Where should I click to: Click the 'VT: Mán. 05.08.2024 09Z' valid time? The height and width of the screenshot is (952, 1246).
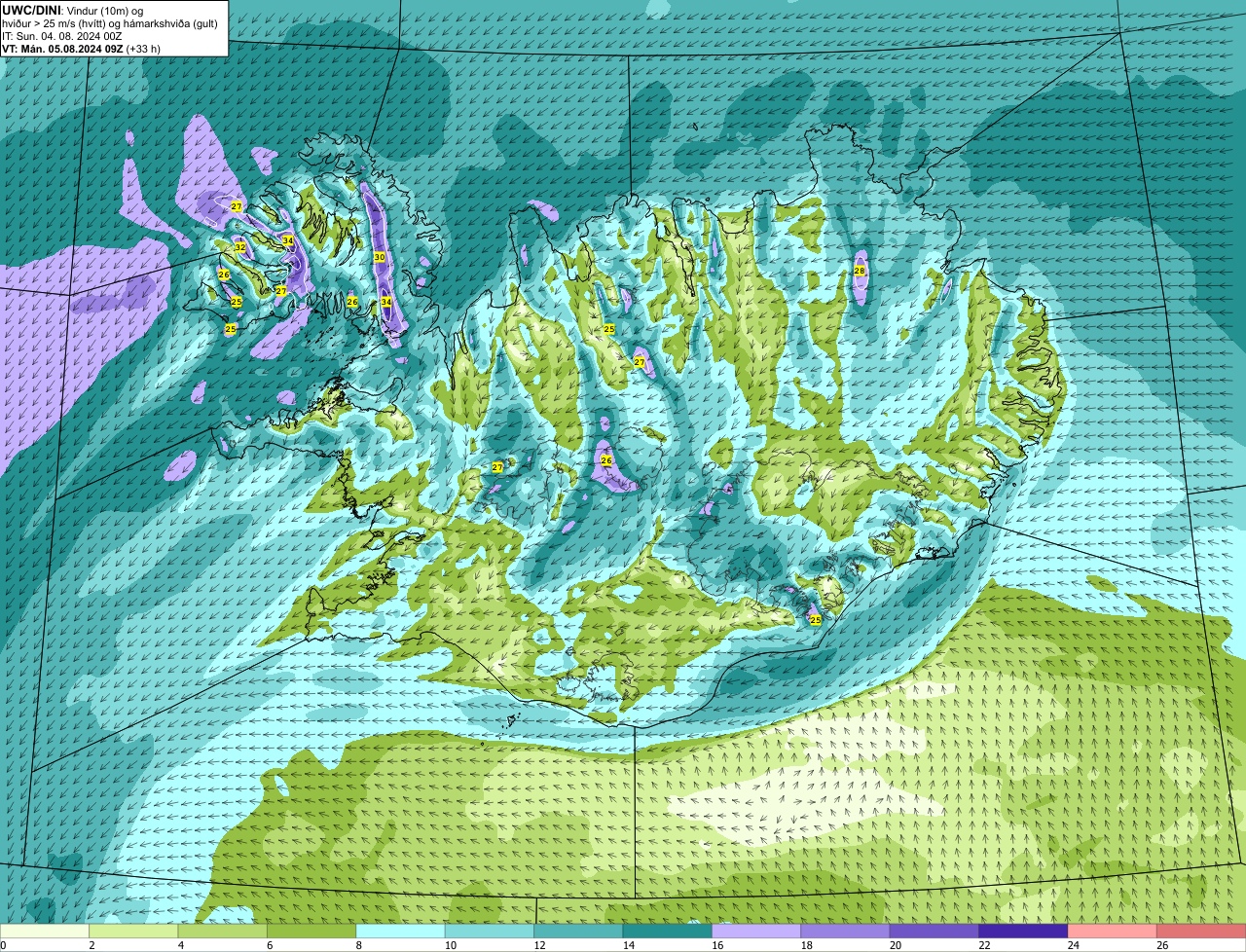62,49
